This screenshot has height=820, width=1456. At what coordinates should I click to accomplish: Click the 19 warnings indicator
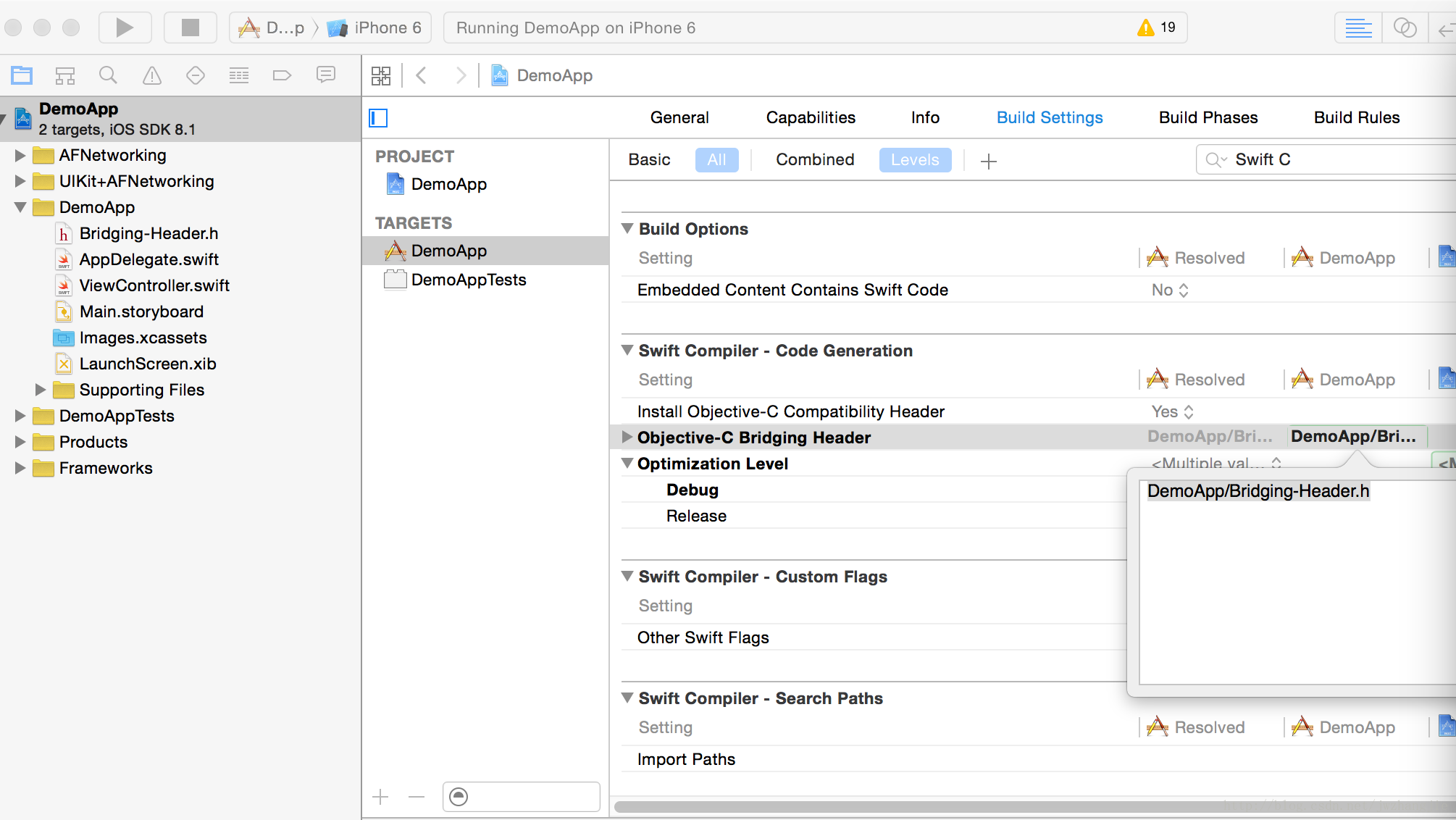(x=1157, y=28)
